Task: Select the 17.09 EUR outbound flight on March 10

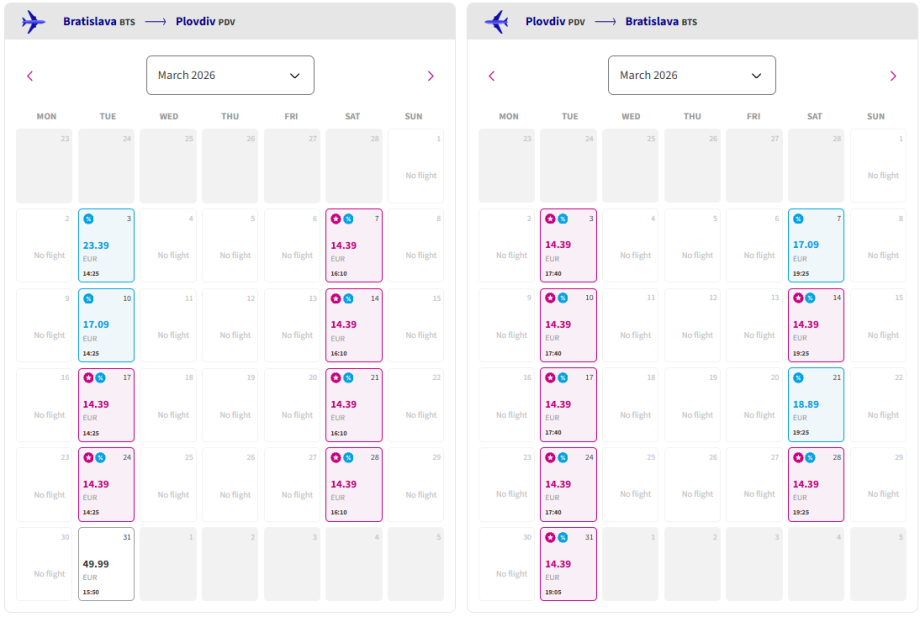Action: 106,325
